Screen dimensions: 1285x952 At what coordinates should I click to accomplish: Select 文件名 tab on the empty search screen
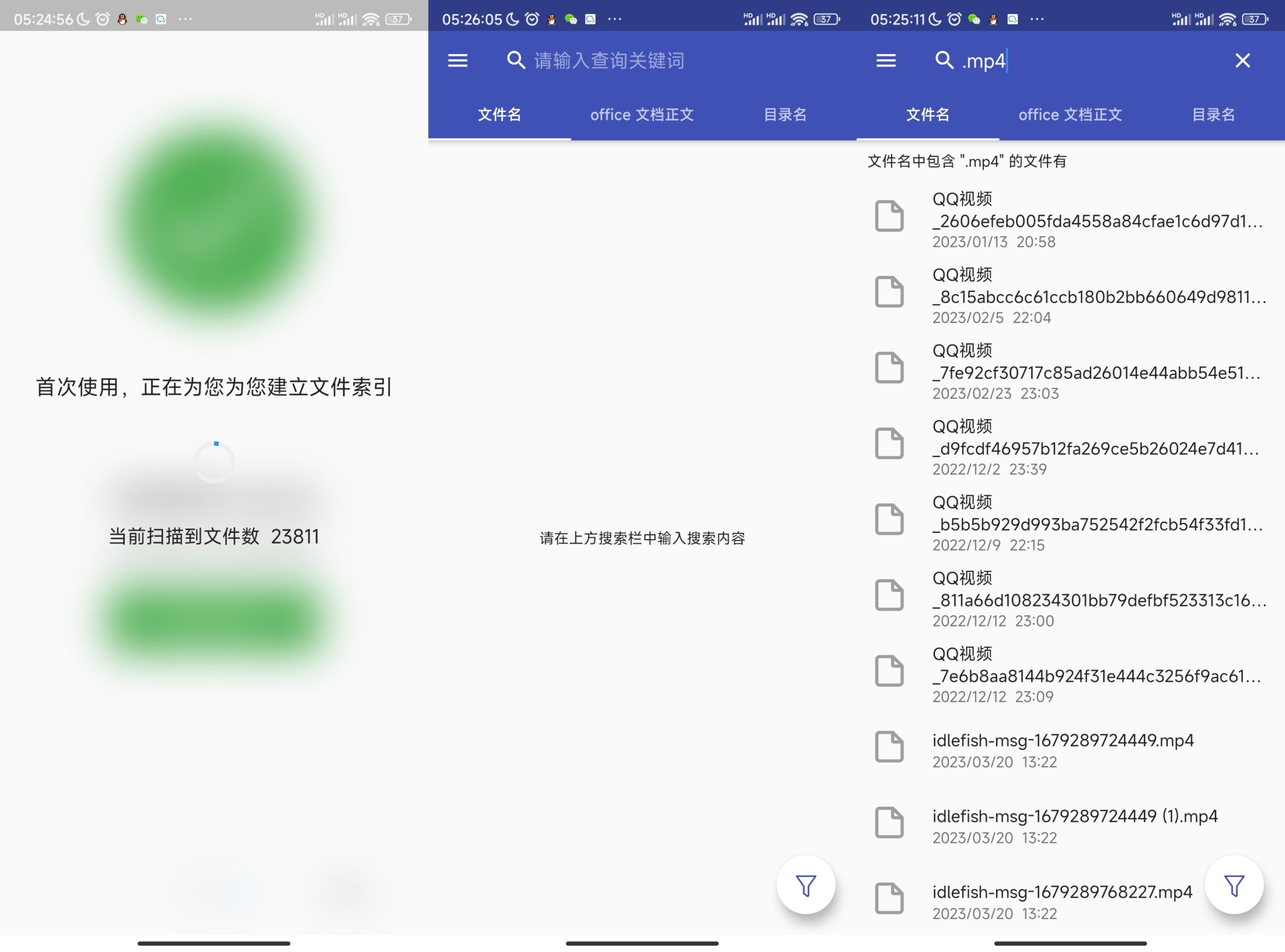pos(499,115)
